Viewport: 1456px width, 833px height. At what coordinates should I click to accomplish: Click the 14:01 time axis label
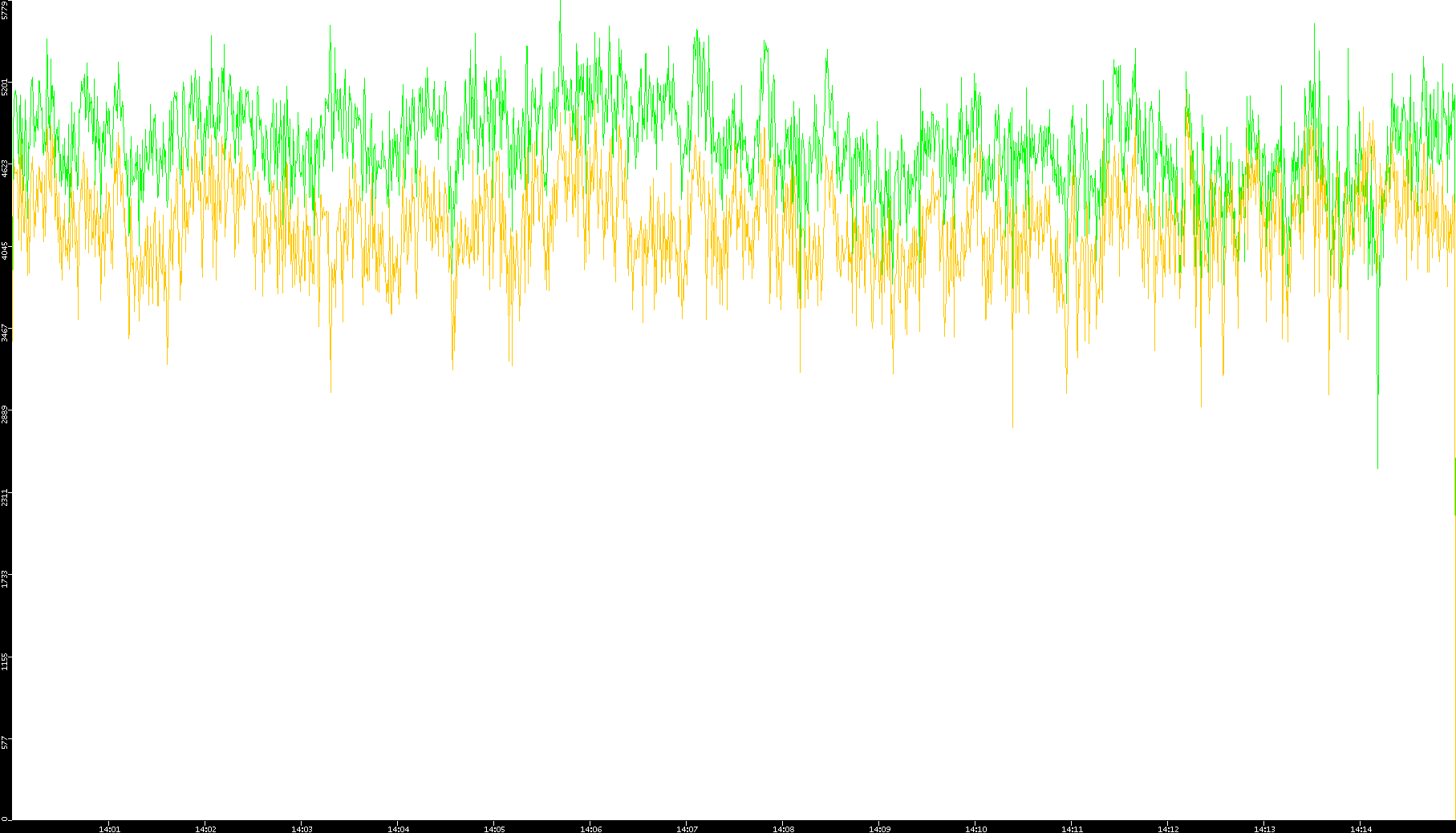pyautogui.click(x=109, y=828)
